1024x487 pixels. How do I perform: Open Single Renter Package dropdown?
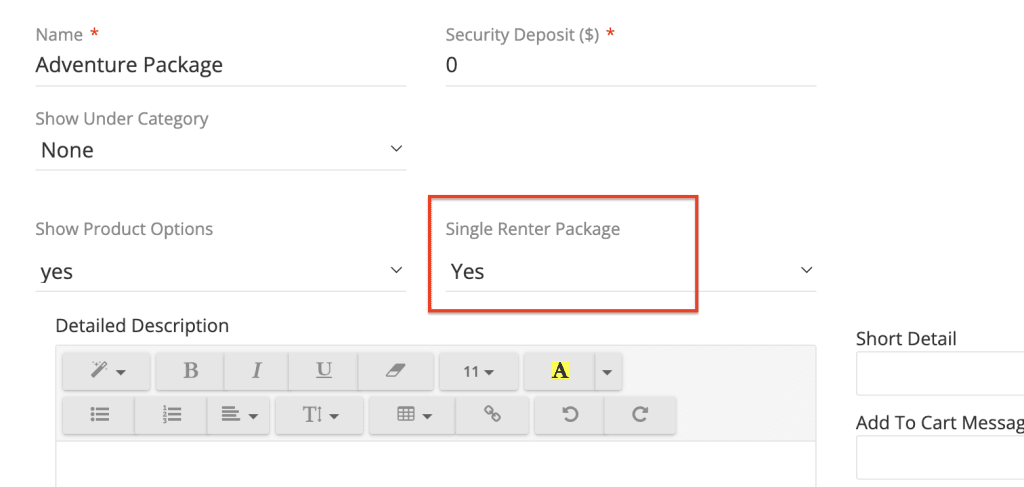[x=630, y=271]
